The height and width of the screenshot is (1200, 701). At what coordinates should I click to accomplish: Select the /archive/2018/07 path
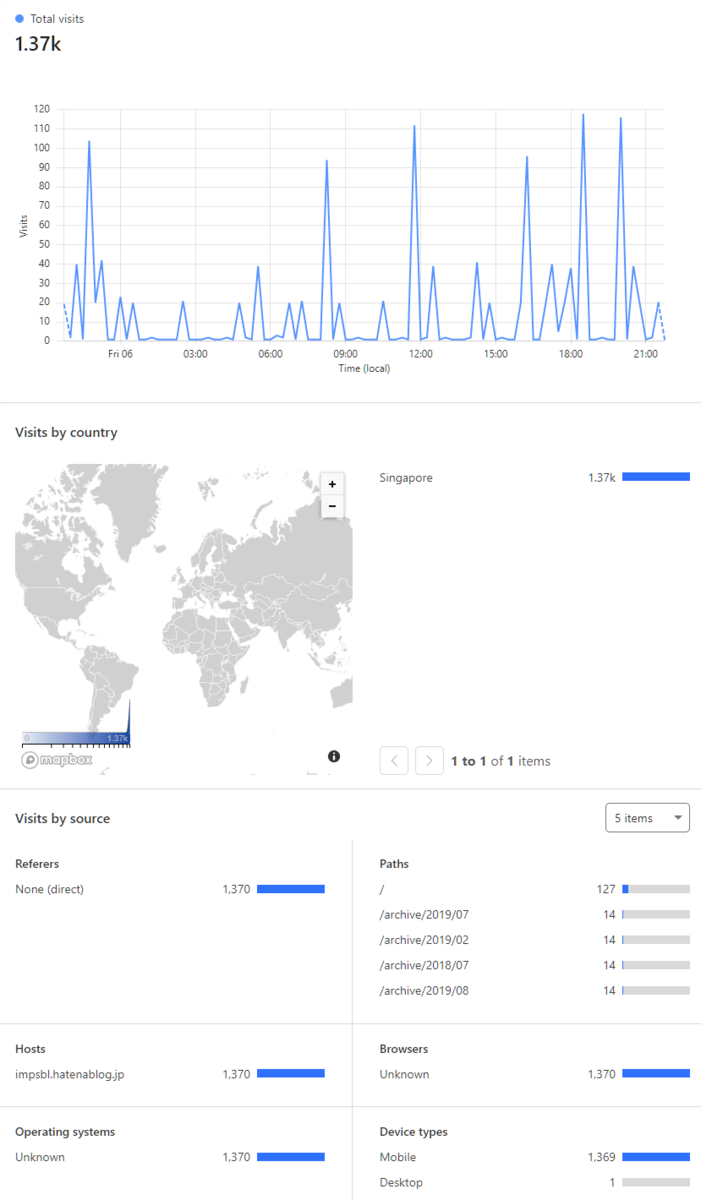pyautogui.click(x=534, y=965)
